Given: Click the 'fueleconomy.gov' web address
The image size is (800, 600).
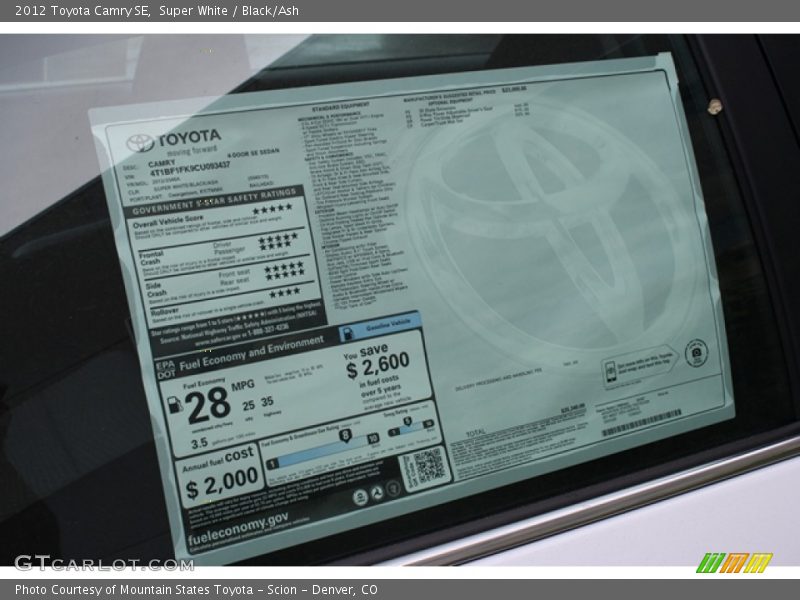Looking at the screenshot, I should coord(238,530).
